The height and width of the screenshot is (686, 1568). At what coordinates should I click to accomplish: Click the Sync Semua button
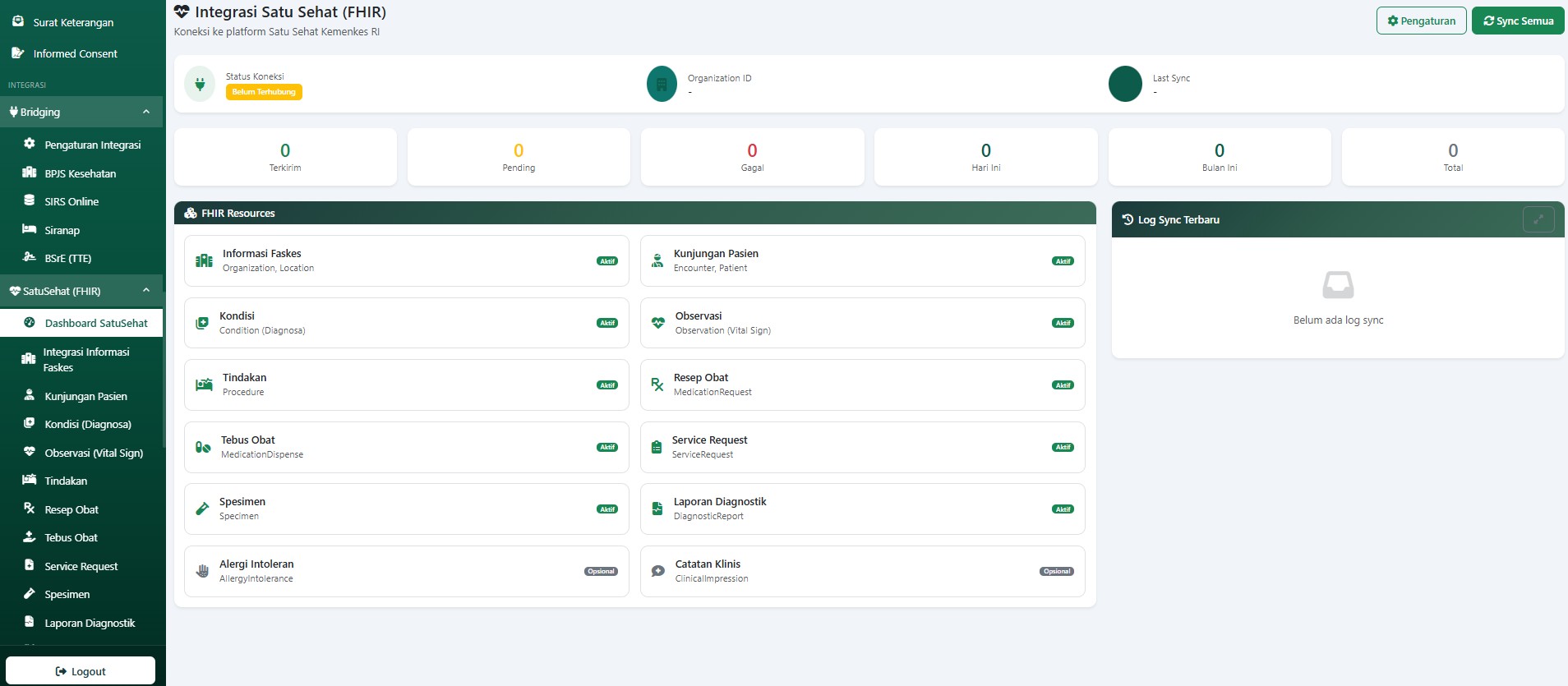[x=1518, y=21]
